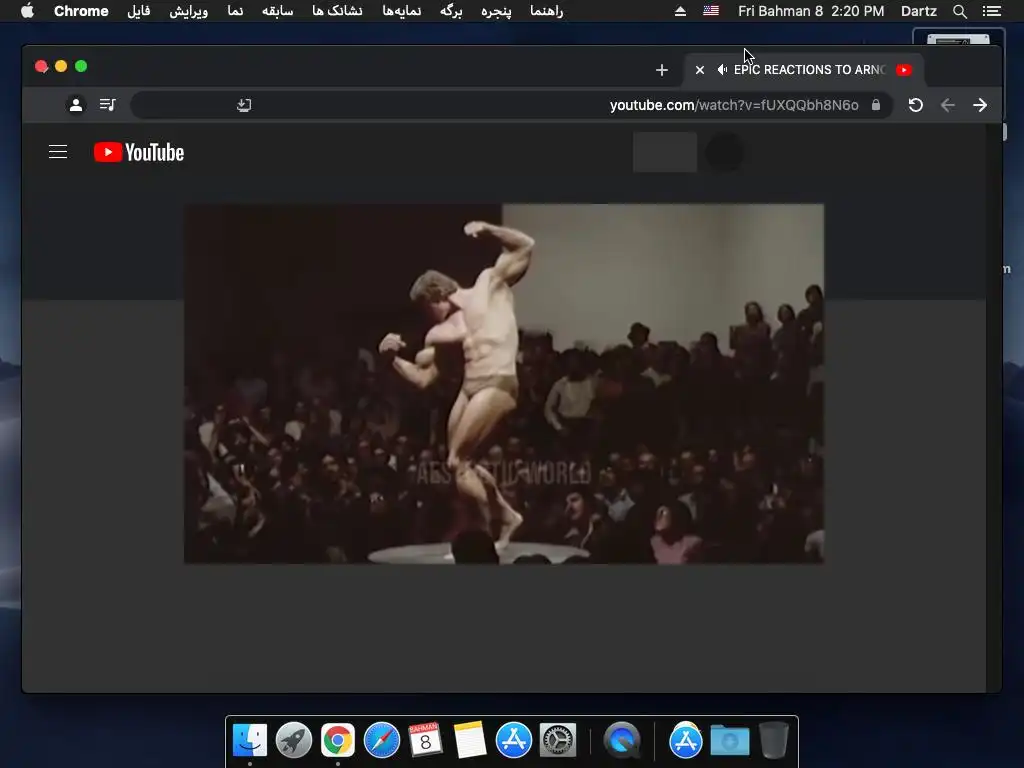
Task: Click the profile icon in Chrome toolbar
Action: tap(76, 104)
